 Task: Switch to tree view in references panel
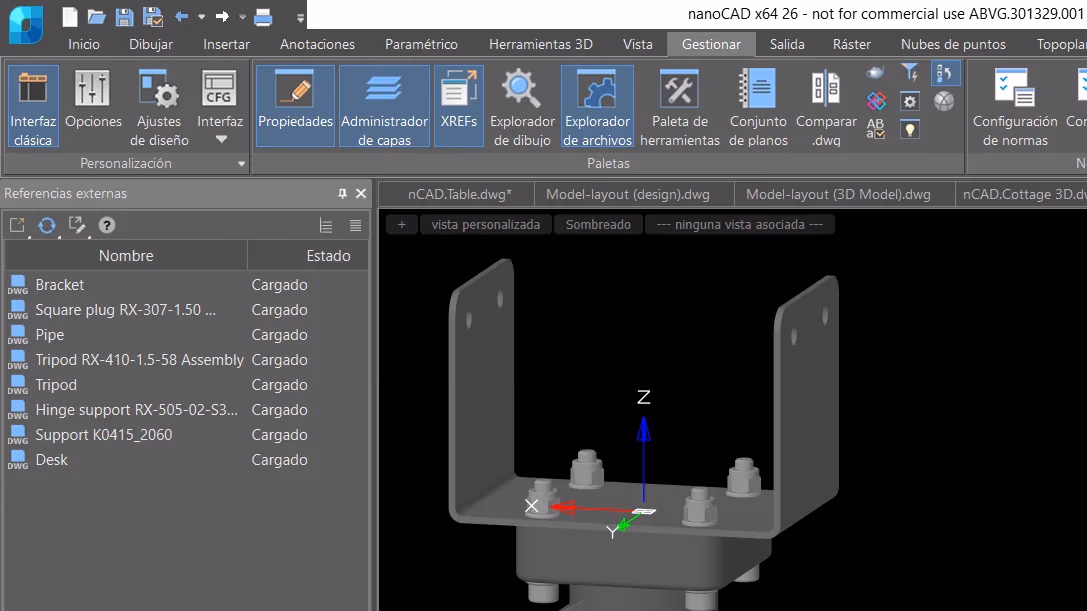[326, 225]
